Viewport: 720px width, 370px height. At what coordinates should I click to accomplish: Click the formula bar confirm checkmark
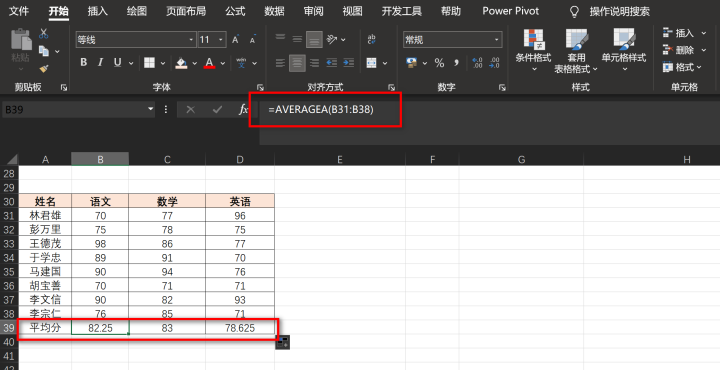[x=217, y=109]
